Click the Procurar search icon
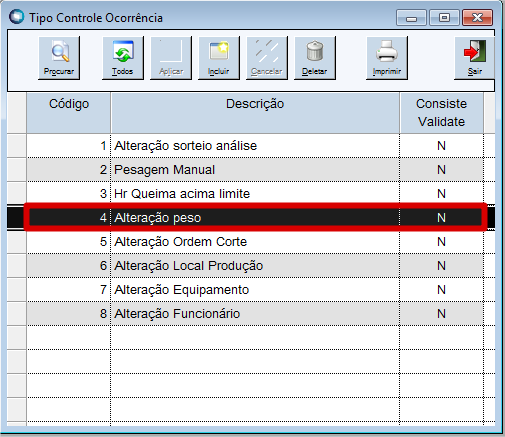 coord(60,52)
